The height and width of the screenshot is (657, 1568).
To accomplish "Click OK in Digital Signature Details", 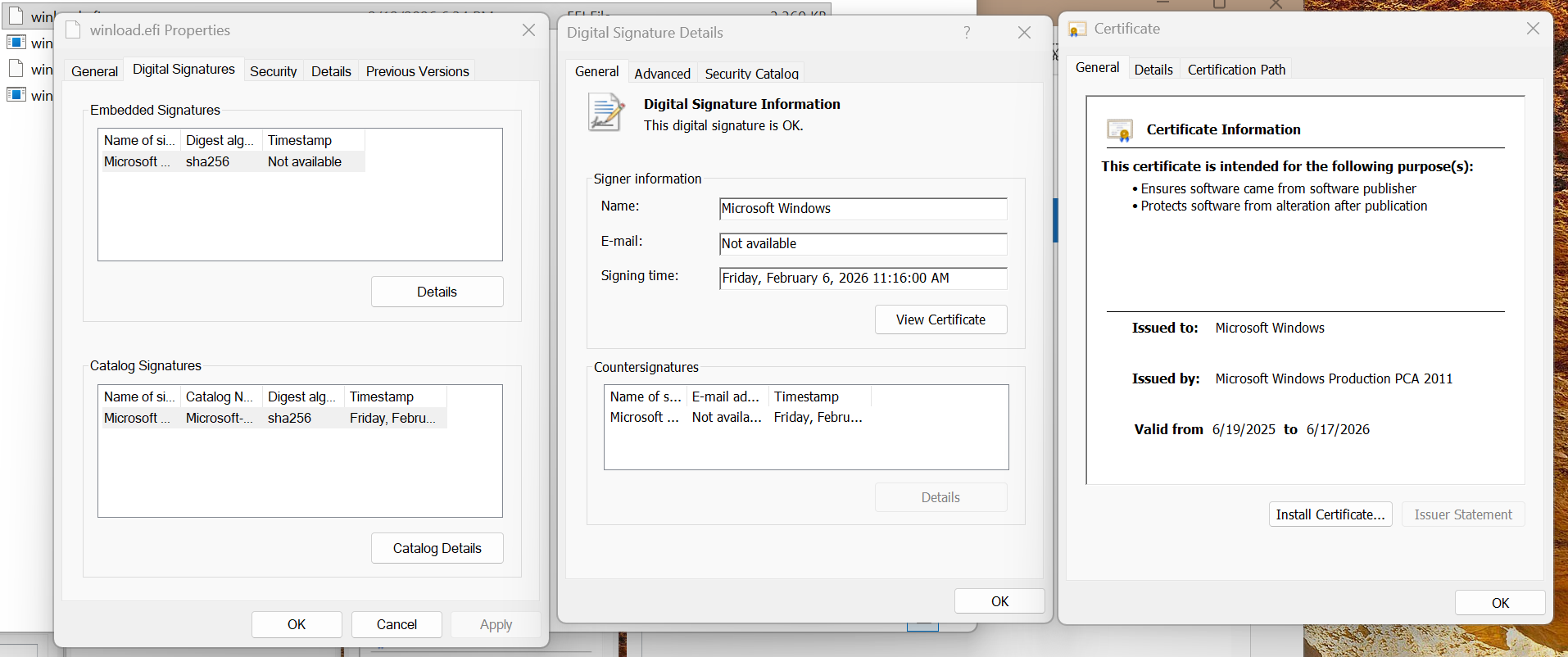I will point(999,601).
